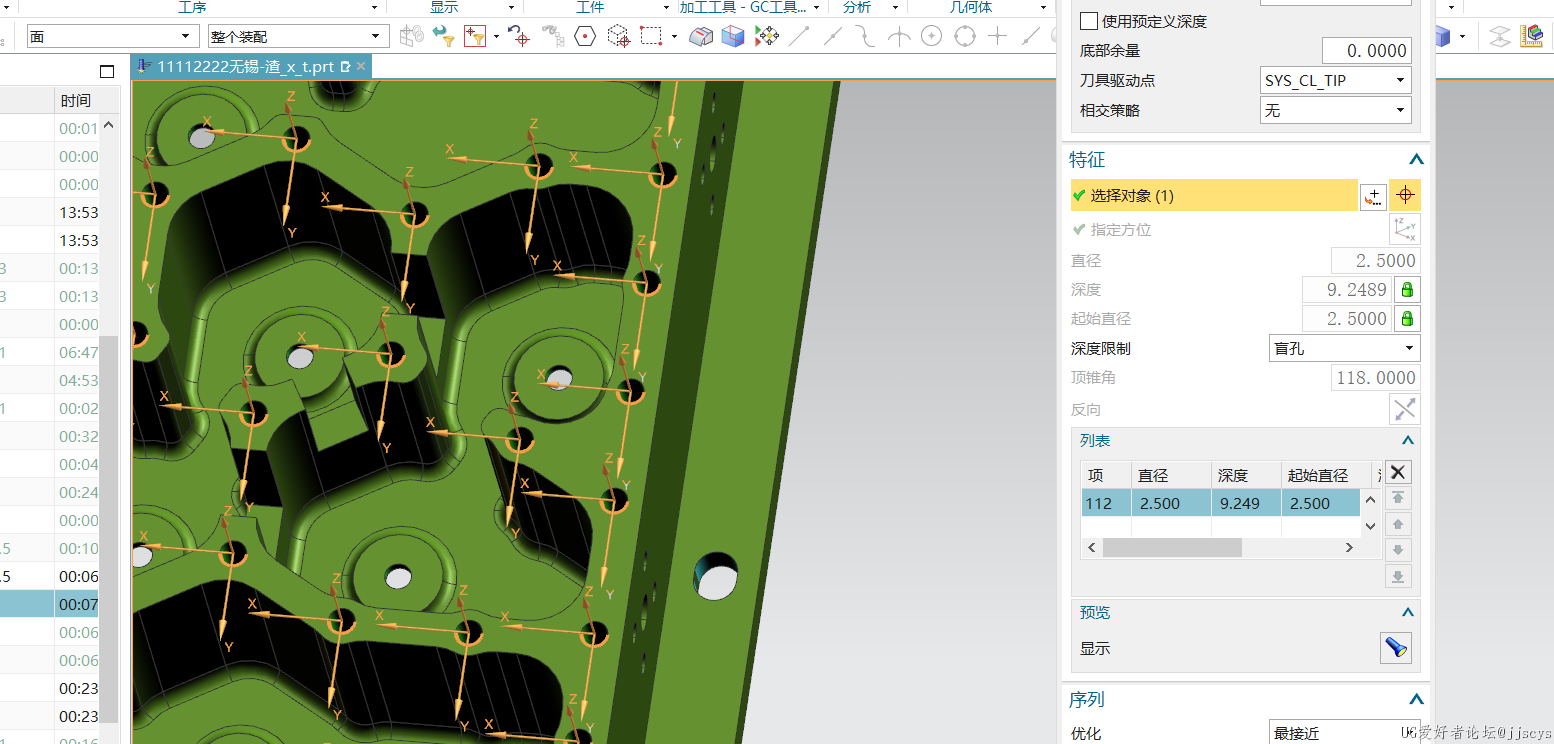Click the 深度 column header in list
The width and height of the screenshot is (1554, 744).
pos(1246,475)
